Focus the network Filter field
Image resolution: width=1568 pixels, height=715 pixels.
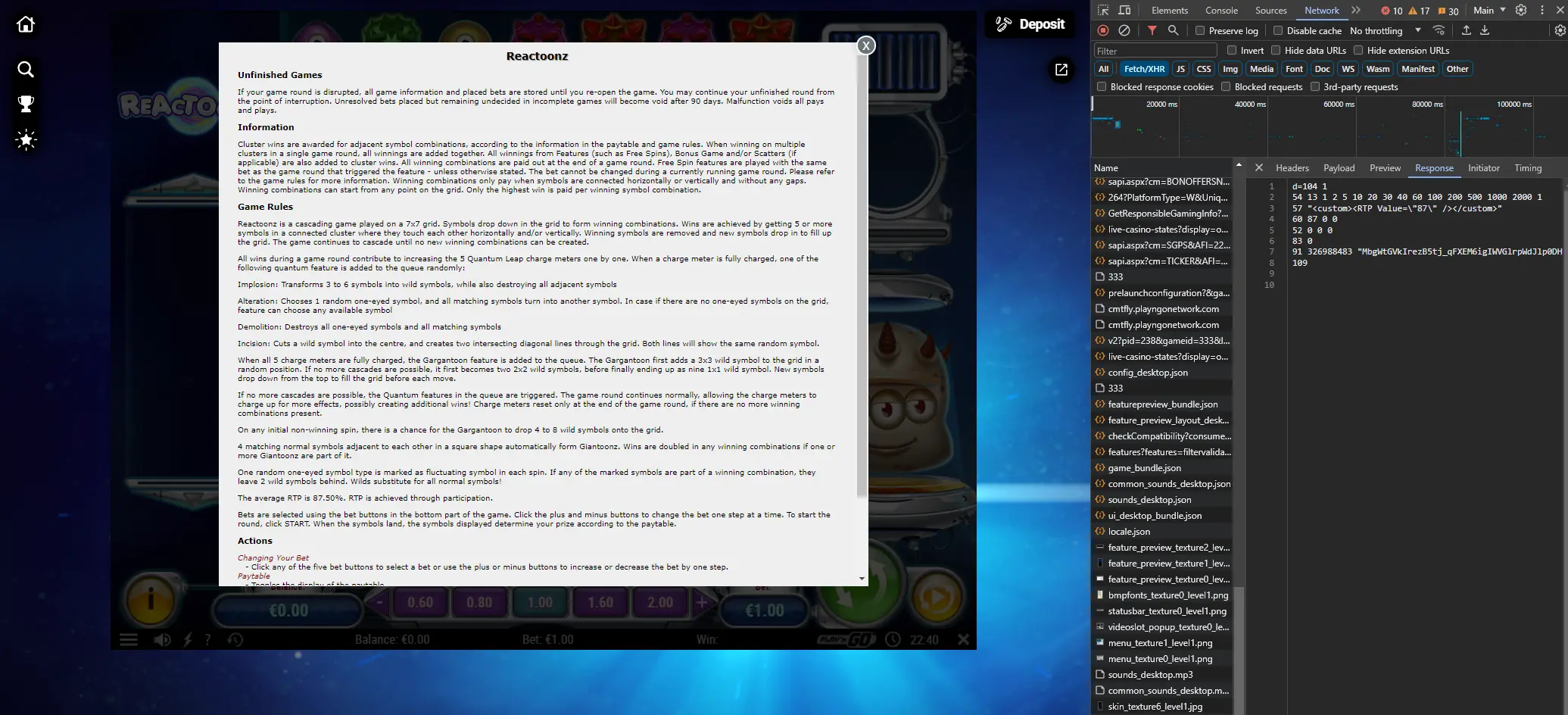1155,51
